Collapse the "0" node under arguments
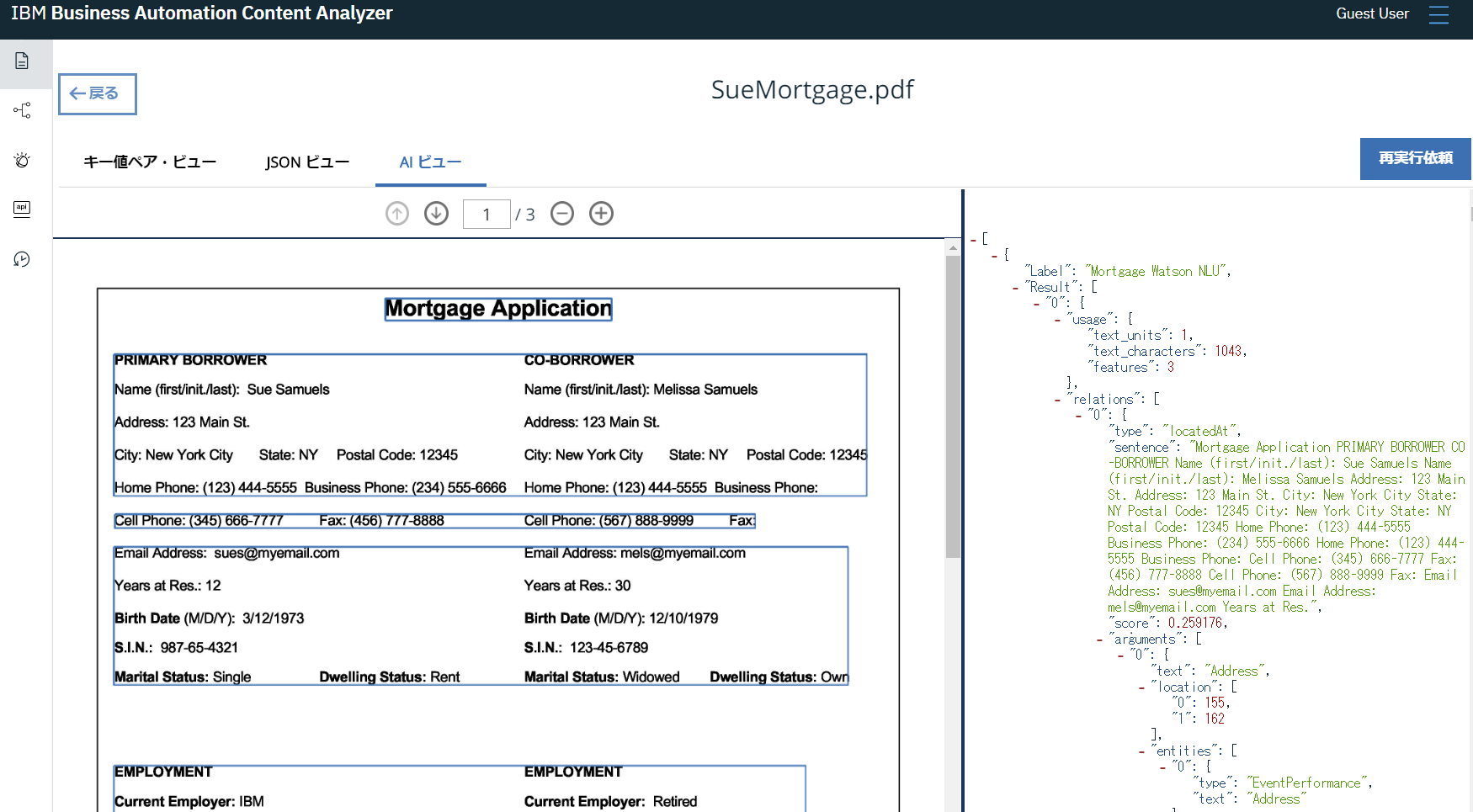Screen dimensions: 1473x812 (x=1121, y=655)
